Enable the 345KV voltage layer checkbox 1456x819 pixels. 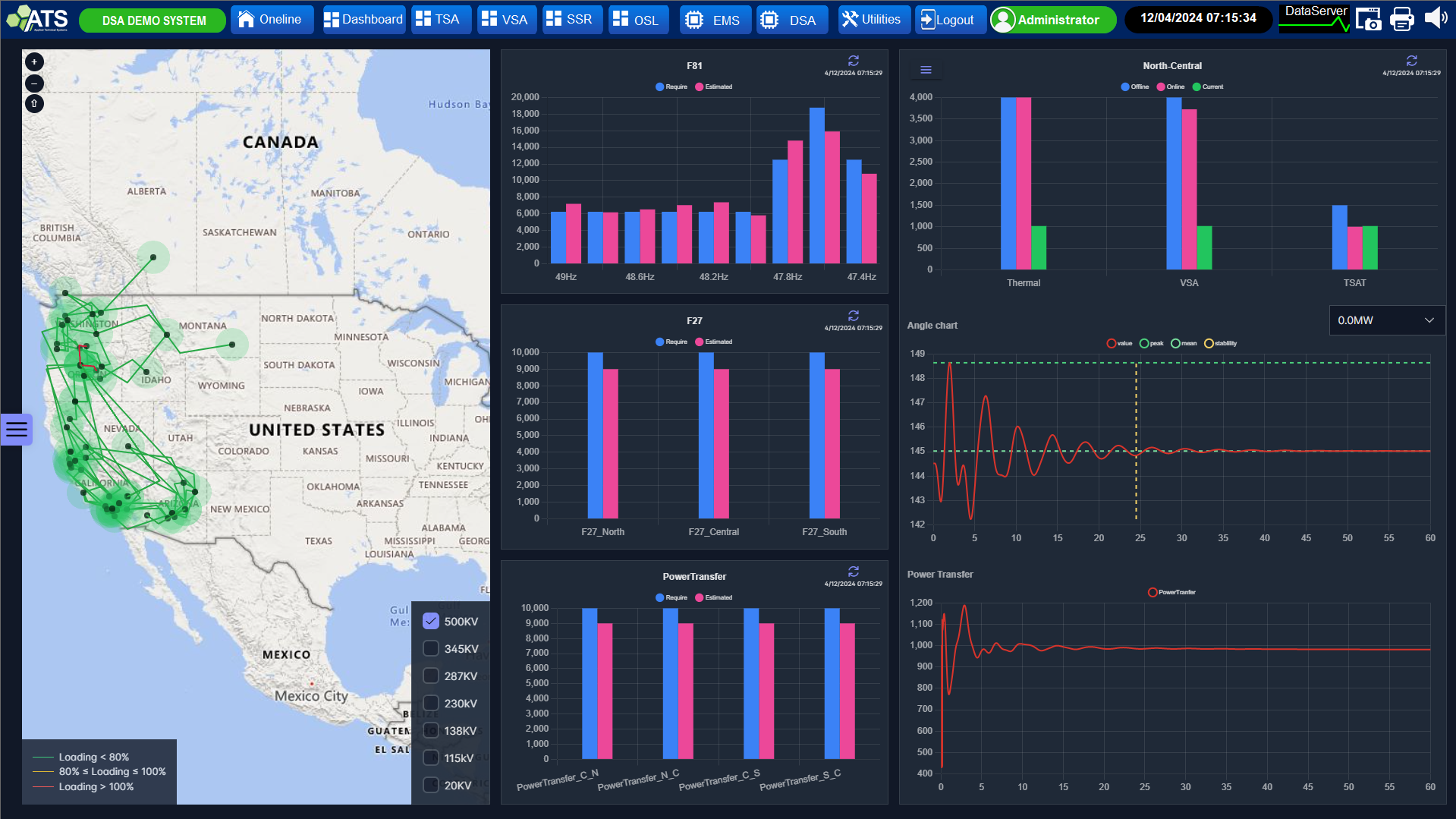pyautogui.click(x=431, y=648)
